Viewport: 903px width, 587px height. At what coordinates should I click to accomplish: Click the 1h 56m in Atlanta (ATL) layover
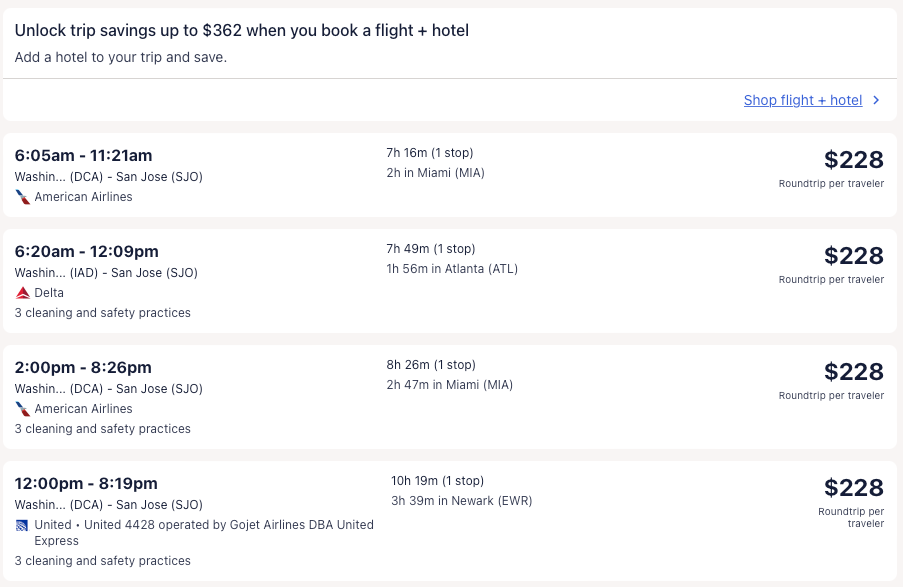(452, 269)
